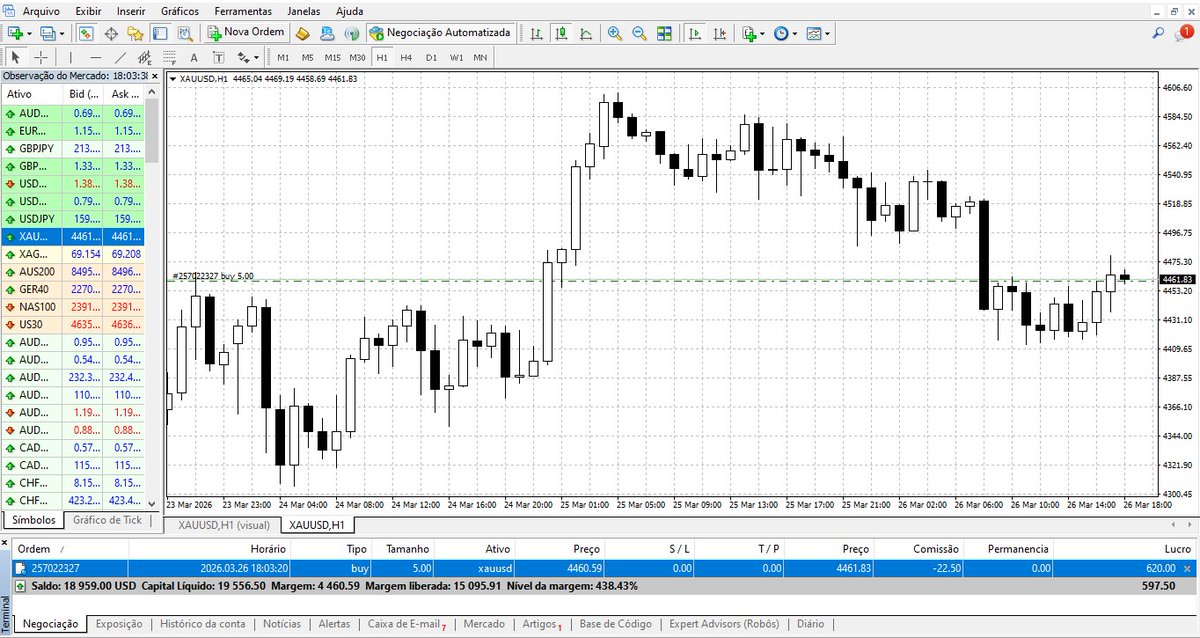
Task: Toggle the chart auto-scroll button
Action: tap(695, 33)
